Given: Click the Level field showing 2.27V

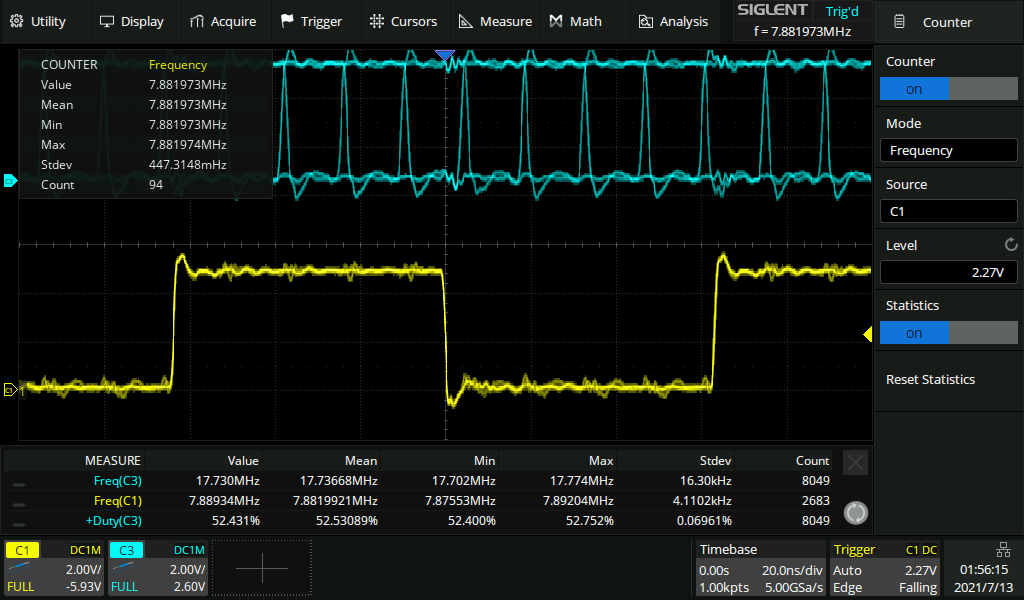Looking at the screenshot, I should (x=948, y=272).
